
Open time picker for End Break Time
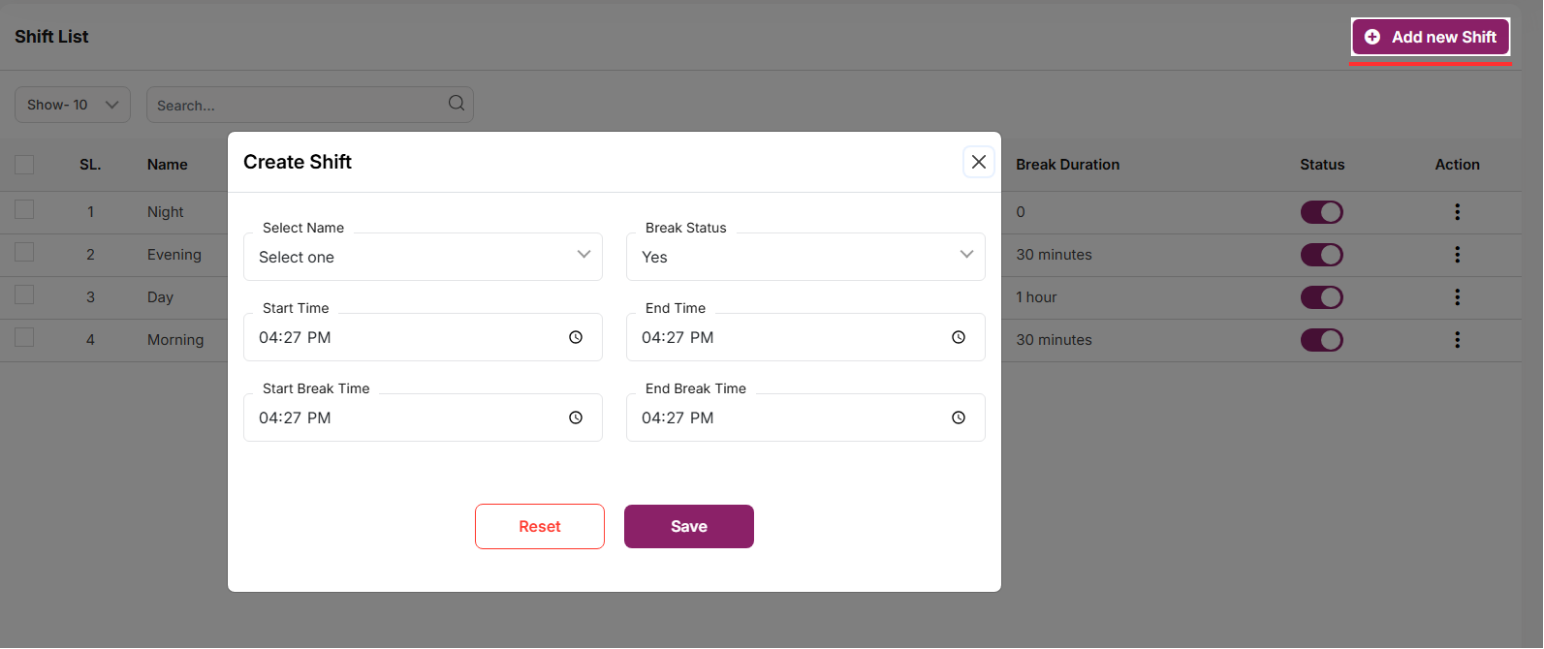point(958,418)
